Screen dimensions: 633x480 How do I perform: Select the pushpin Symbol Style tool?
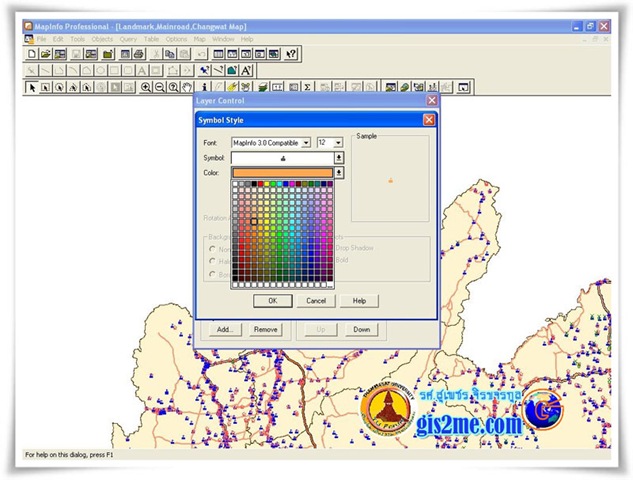click(205, 71)
